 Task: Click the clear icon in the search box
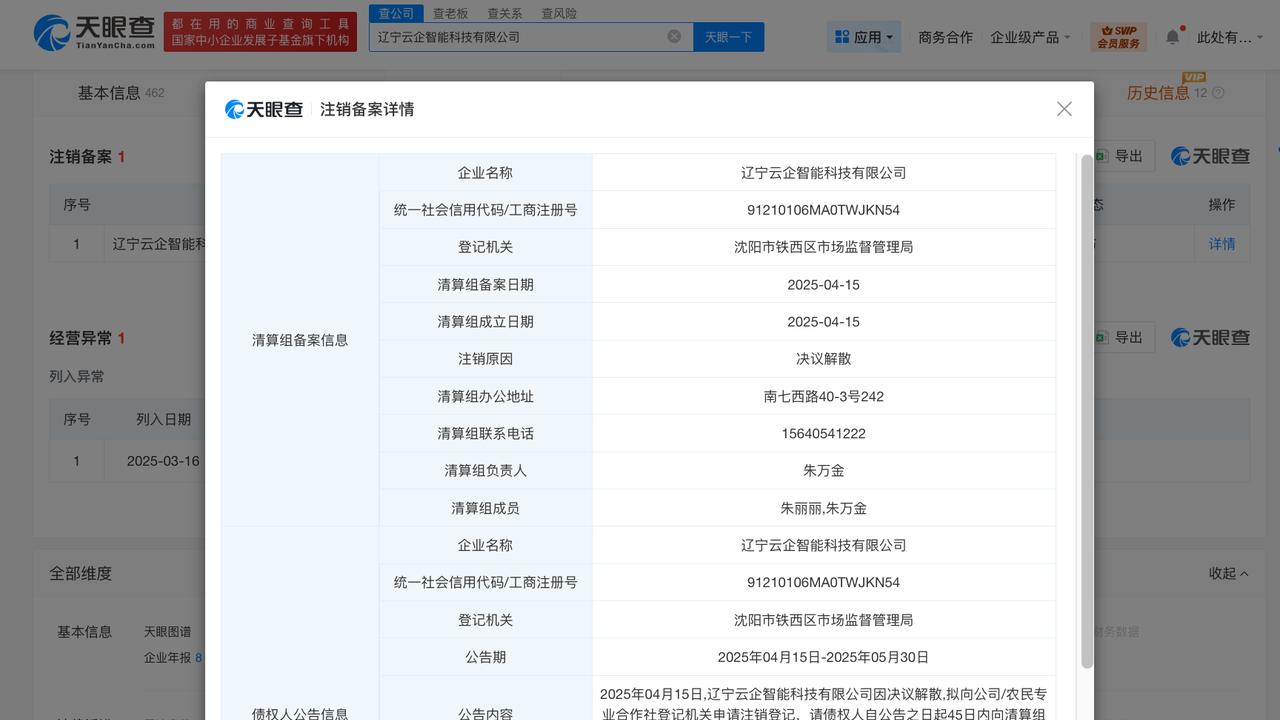coord(674,36)
